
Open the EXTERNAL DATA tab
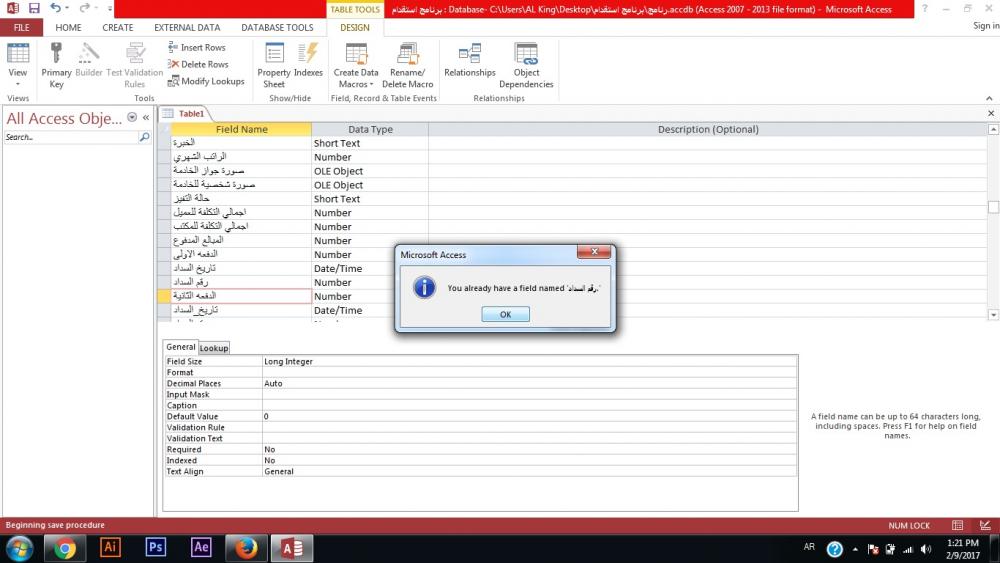coord(187,27)
